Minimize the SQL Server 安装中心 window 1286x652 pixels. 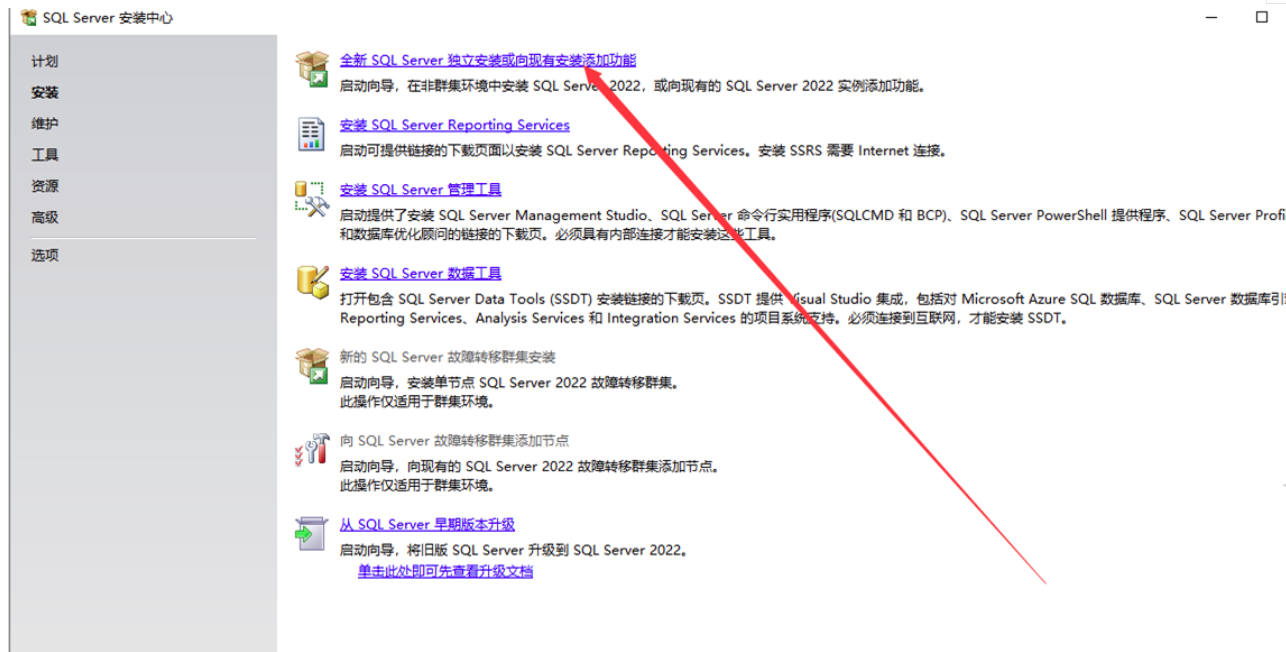[x=1212, y=17]
